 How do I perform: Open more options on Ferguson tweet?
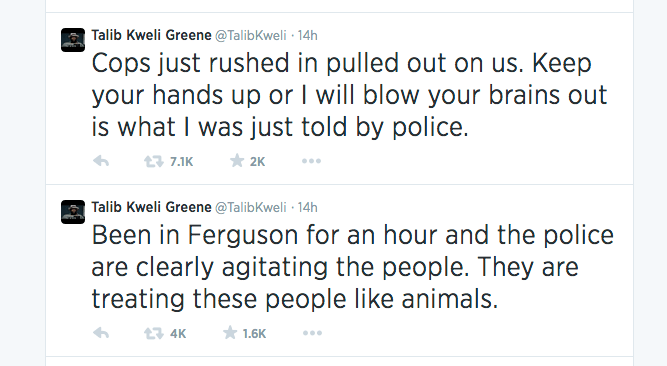click(x=312, y=333)
